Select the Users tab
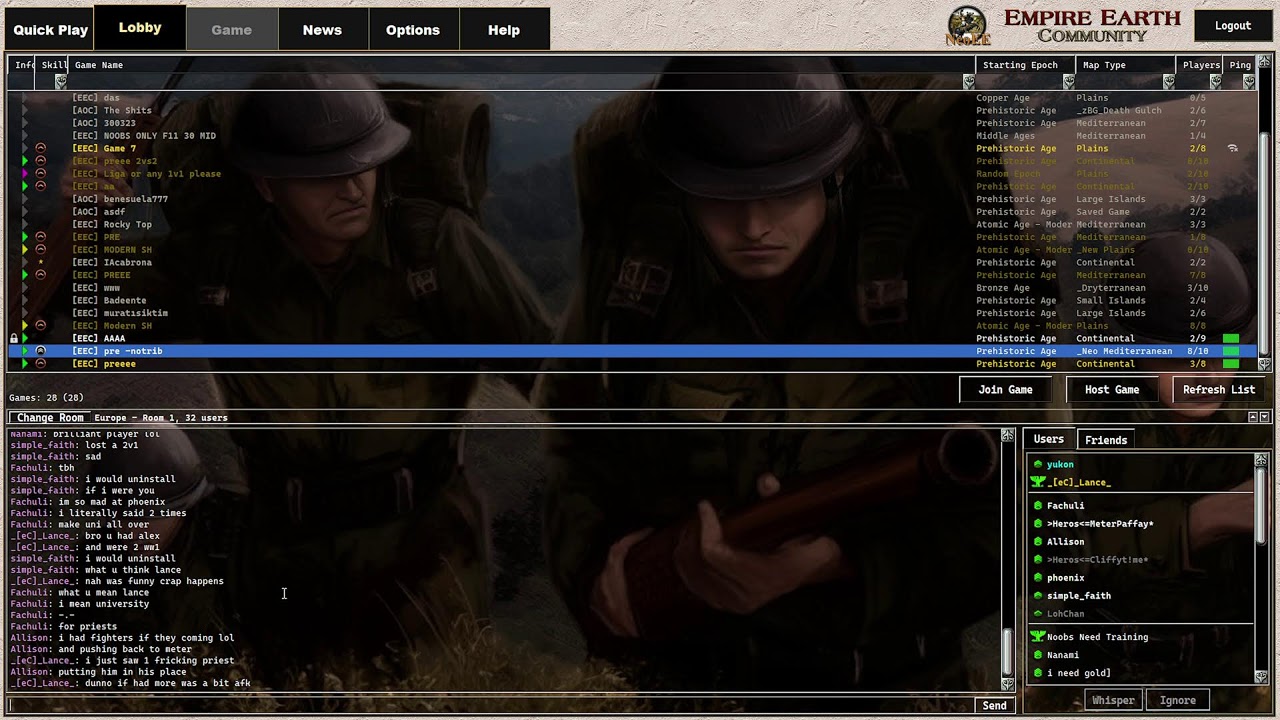The width and height of the screenshot is (1280, 720). 1049,439
